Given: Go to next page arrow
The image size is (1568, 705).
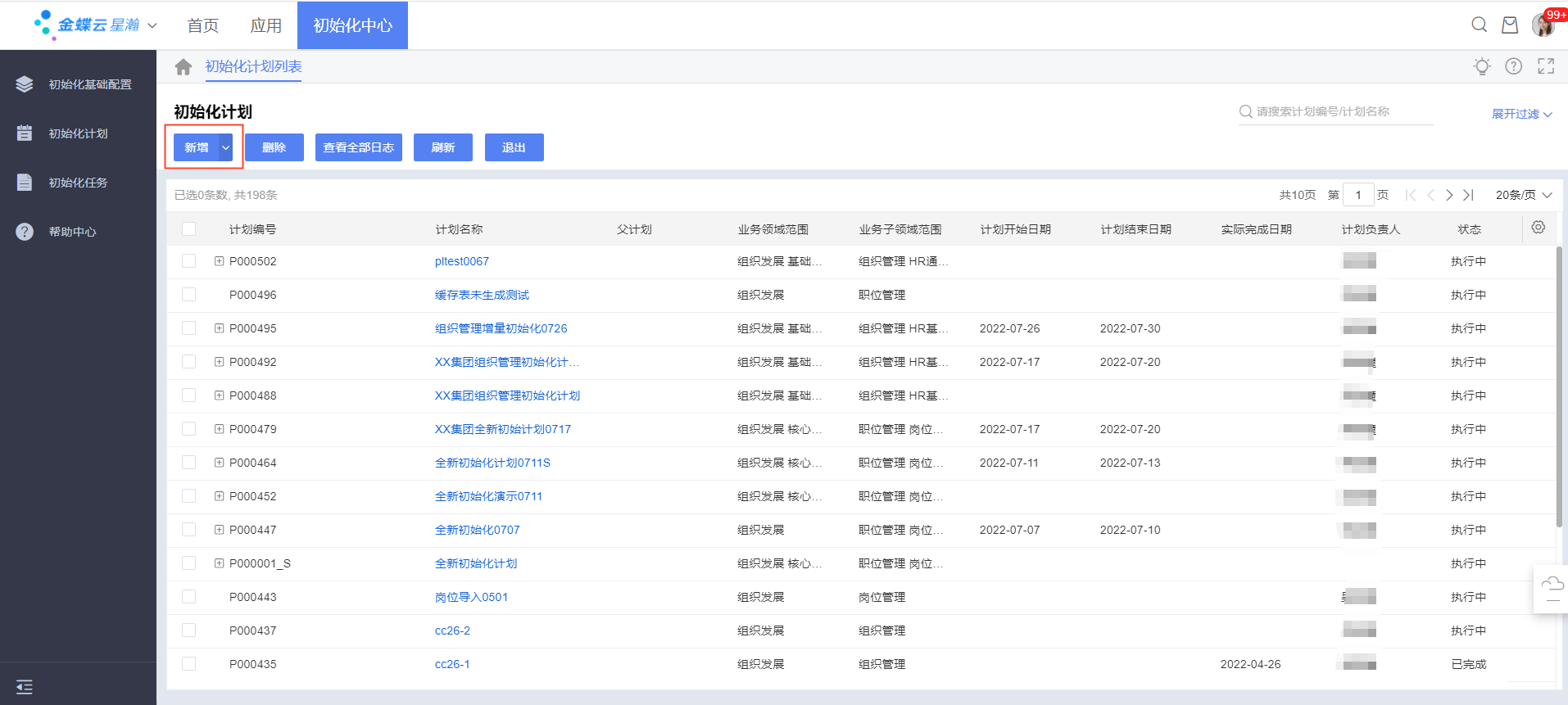Looking at the screenshot, I should [1449, 195].
